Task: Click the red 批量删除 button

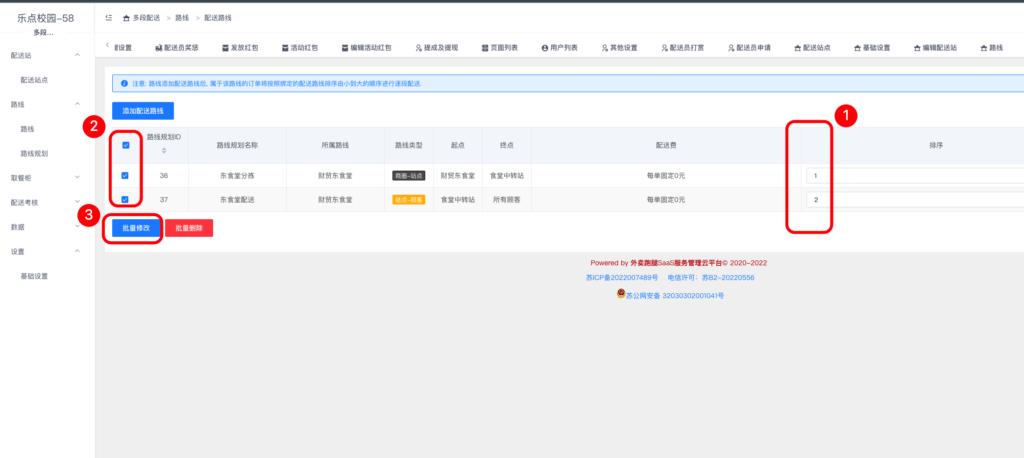Action: 188,228
